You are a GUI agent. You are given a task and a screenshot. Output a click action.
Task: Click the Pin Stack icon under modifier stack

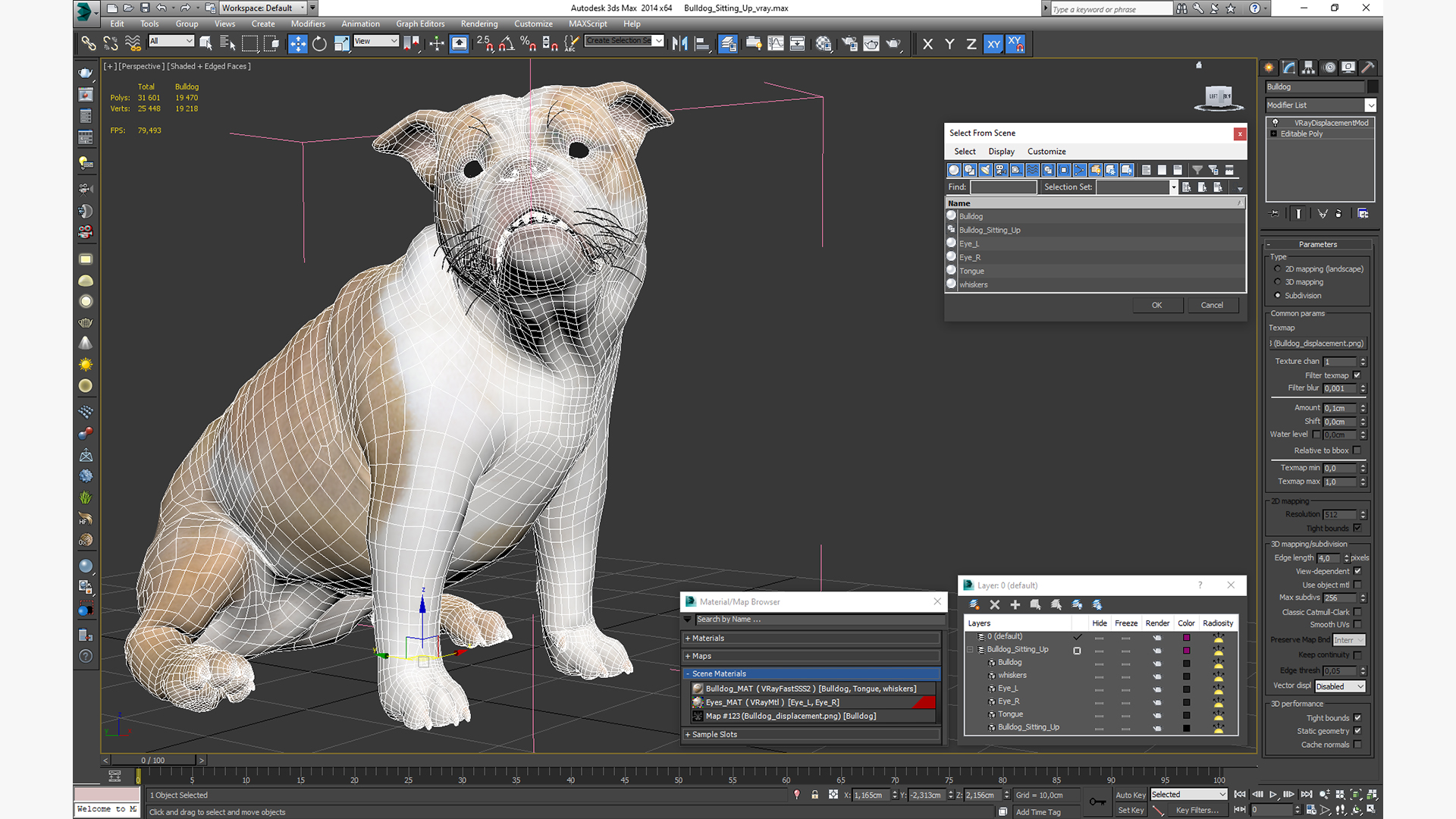[1275, 214]
